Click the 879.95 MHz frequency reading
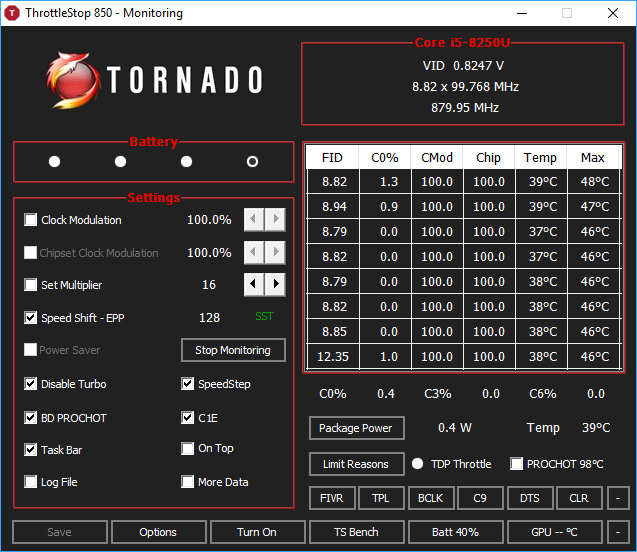 [x=465, y=108]
